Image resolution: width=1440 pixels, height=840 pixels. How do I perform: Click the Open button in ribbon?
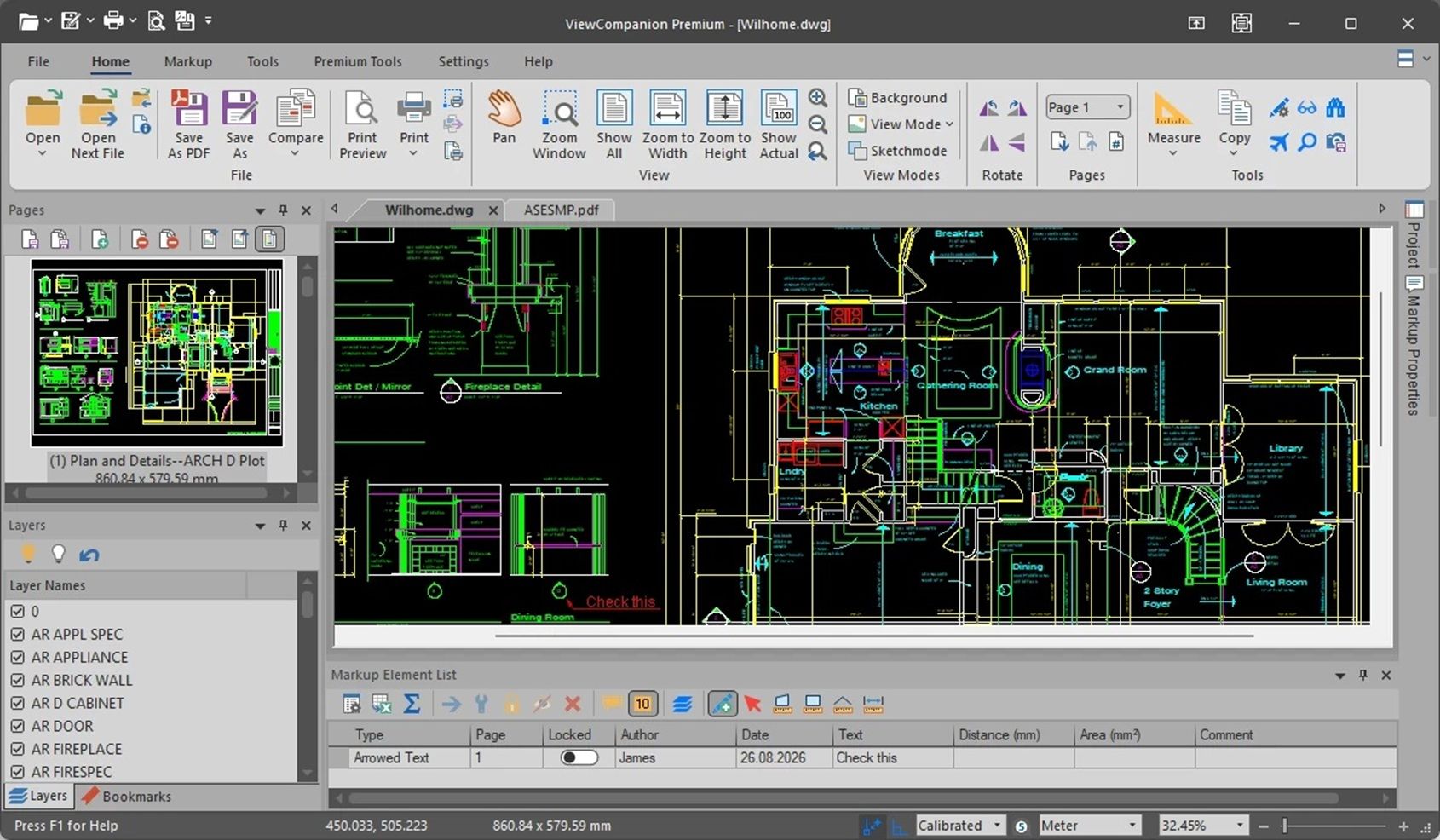point(42,117)
